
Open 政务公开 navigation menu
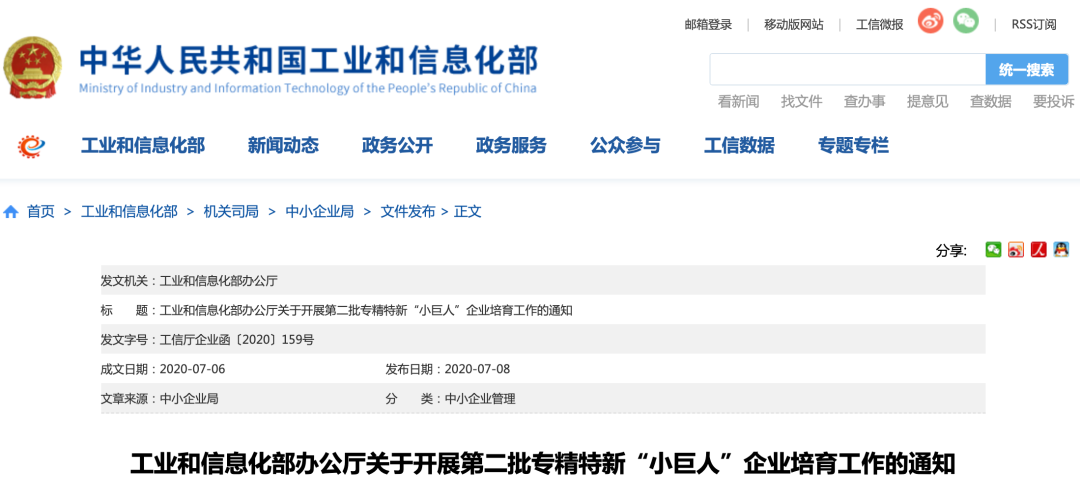pos(397,145)
